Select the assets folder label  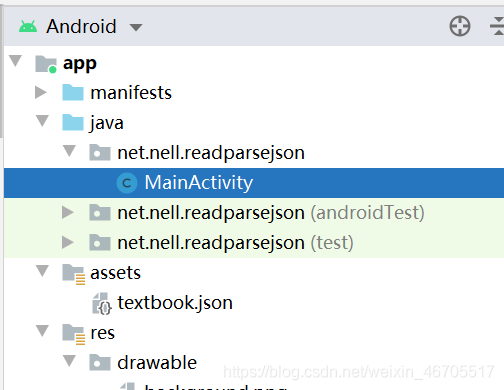pos(115,273)
